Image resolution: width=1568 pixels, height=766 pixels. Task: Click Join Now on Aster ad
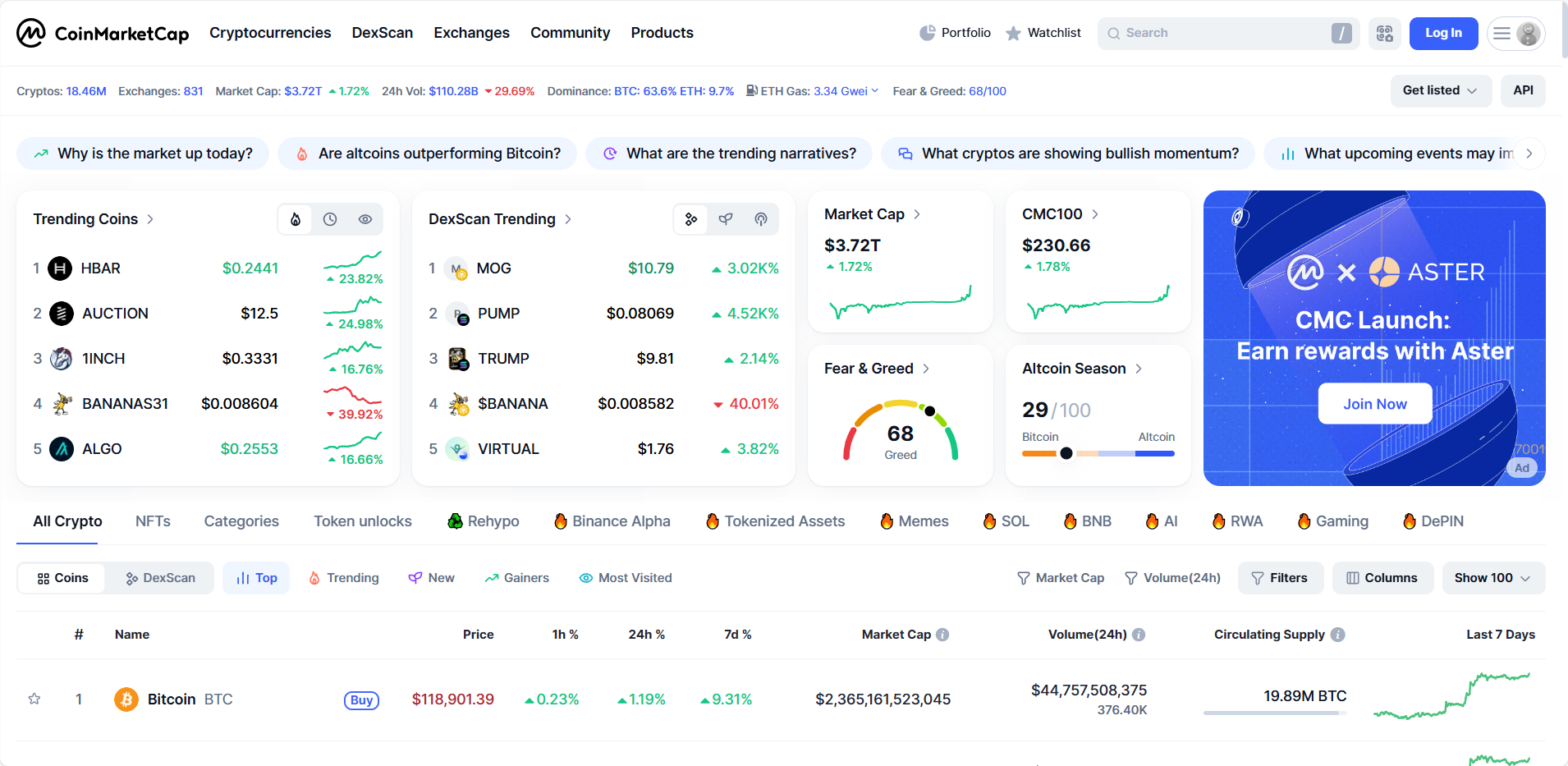pyautogui.click(x=1375, y=404)
